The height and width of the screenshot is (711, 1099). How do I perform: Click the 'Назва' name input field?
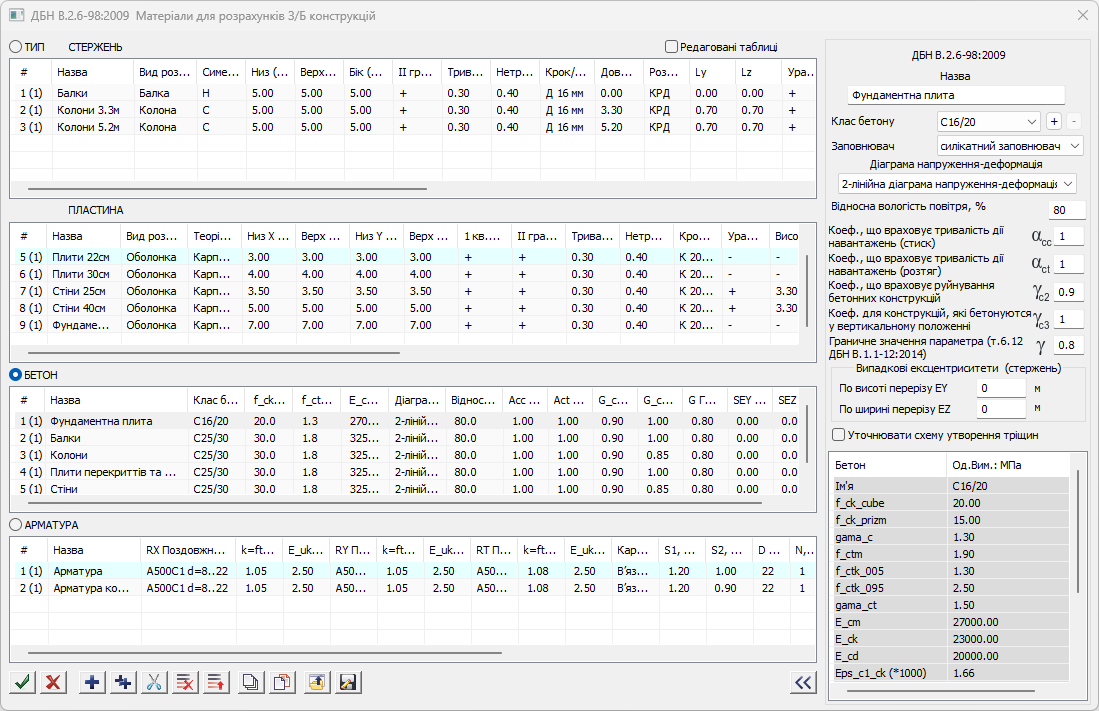click(x=955, y=96)
